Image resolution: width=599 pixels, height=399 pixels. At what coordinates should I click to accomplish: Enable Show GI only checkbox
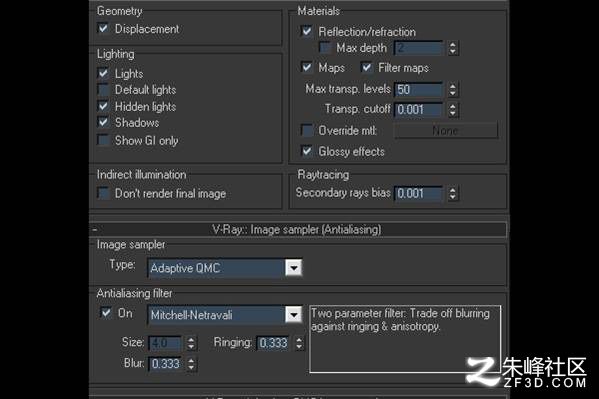[x=103, y=140]
